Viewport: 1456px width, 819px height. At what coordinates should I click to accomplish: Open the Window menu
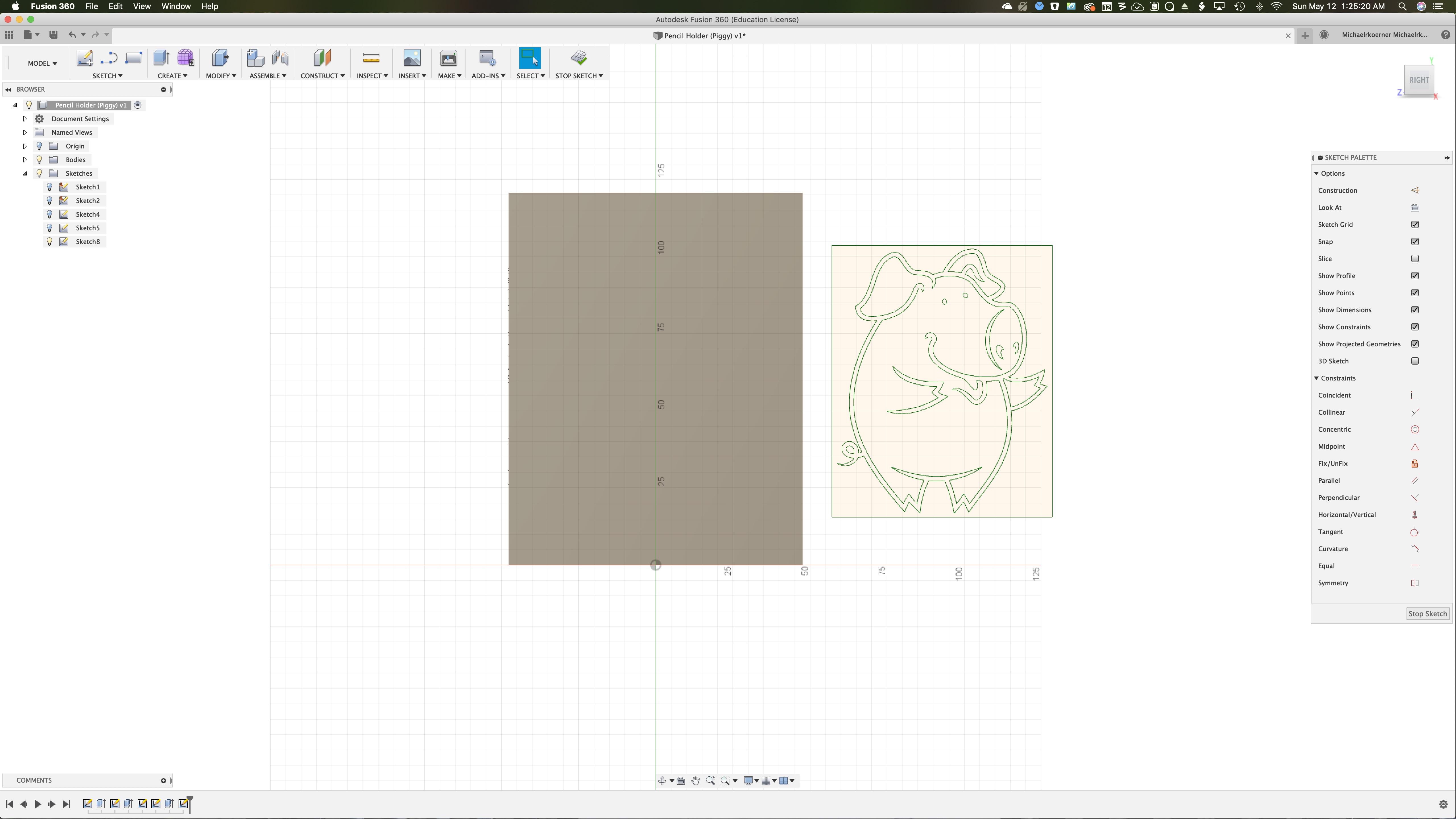click(176, 6)
